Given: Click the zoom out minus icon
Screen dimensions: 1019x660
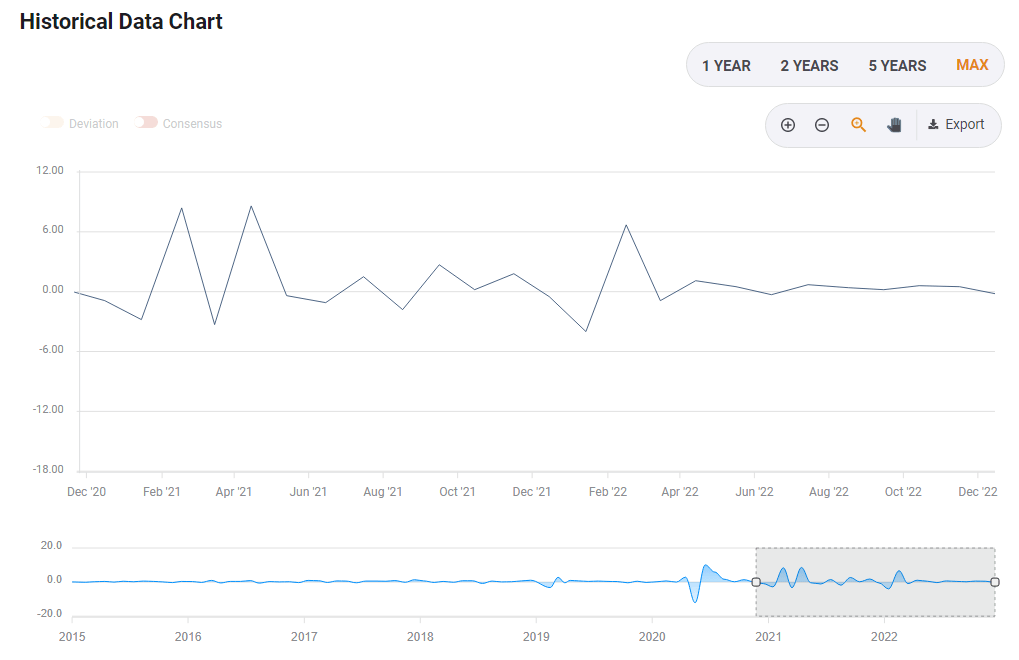Looking at the screenshot, I should click(x=822, y=125).
